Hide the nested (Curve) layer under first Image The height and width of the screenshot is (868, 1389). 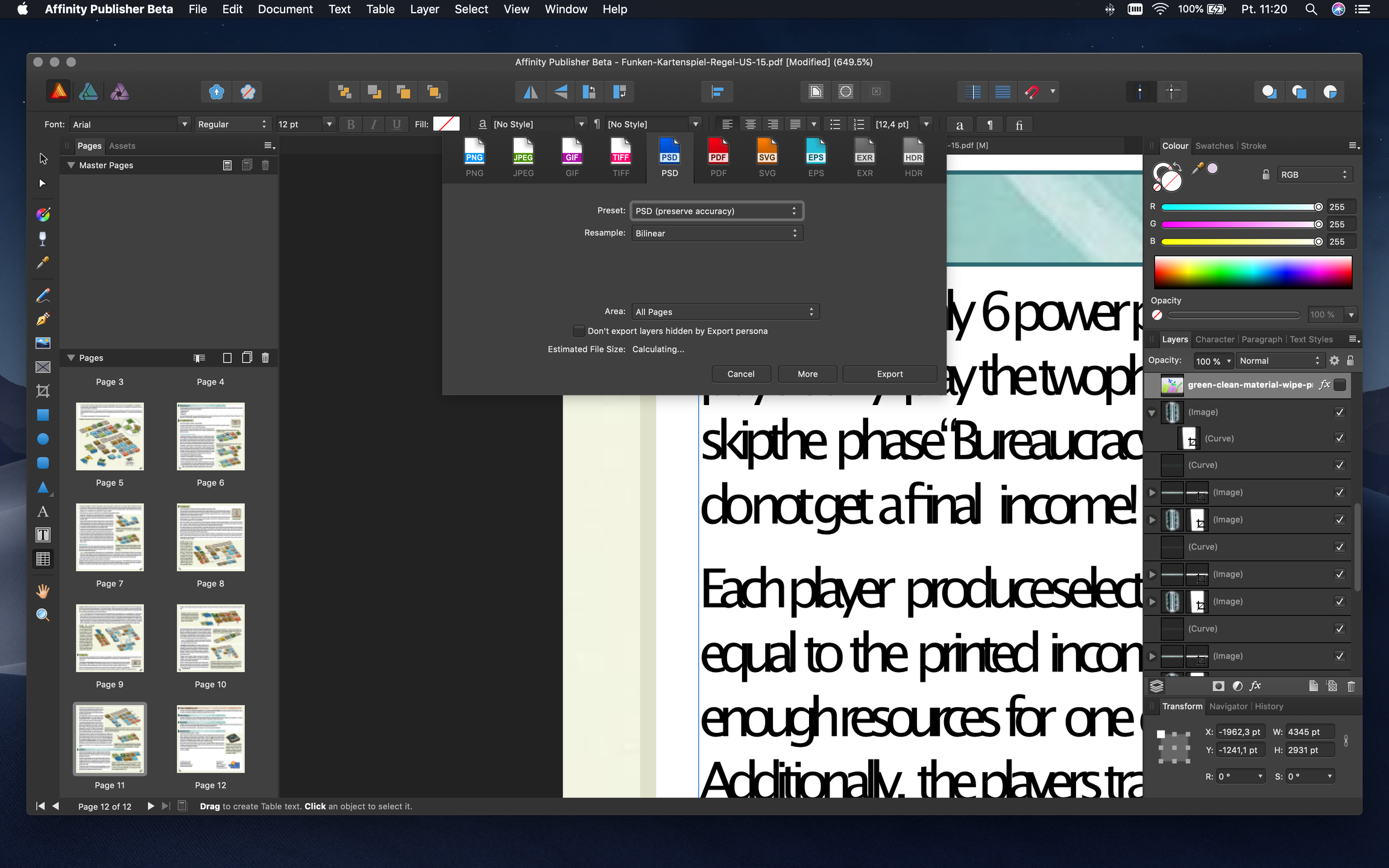(x=1340, y=438)
